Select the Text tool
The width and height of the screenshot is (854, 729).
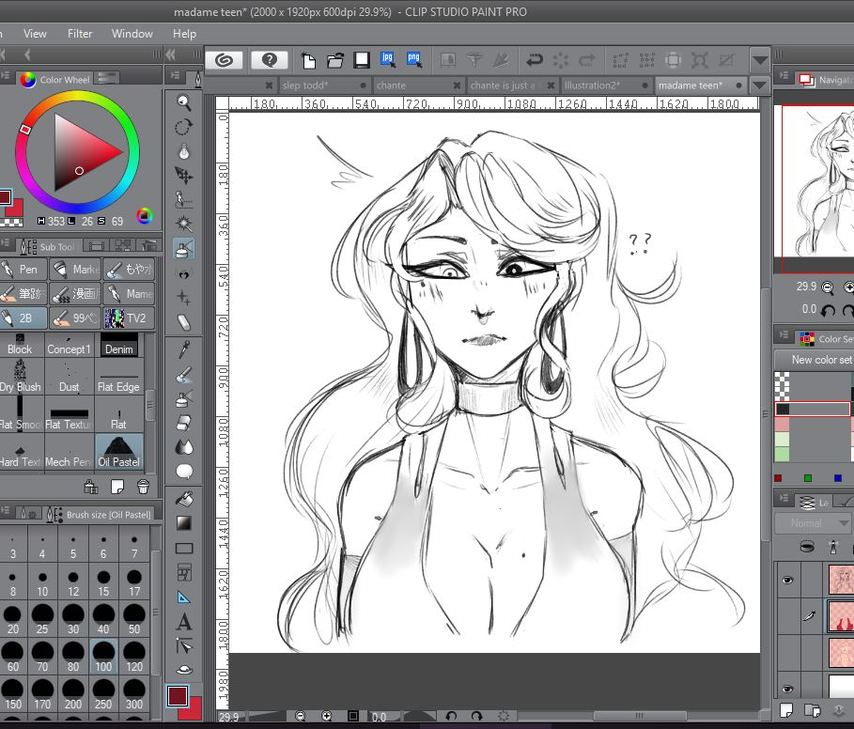[x=183, y=622]
